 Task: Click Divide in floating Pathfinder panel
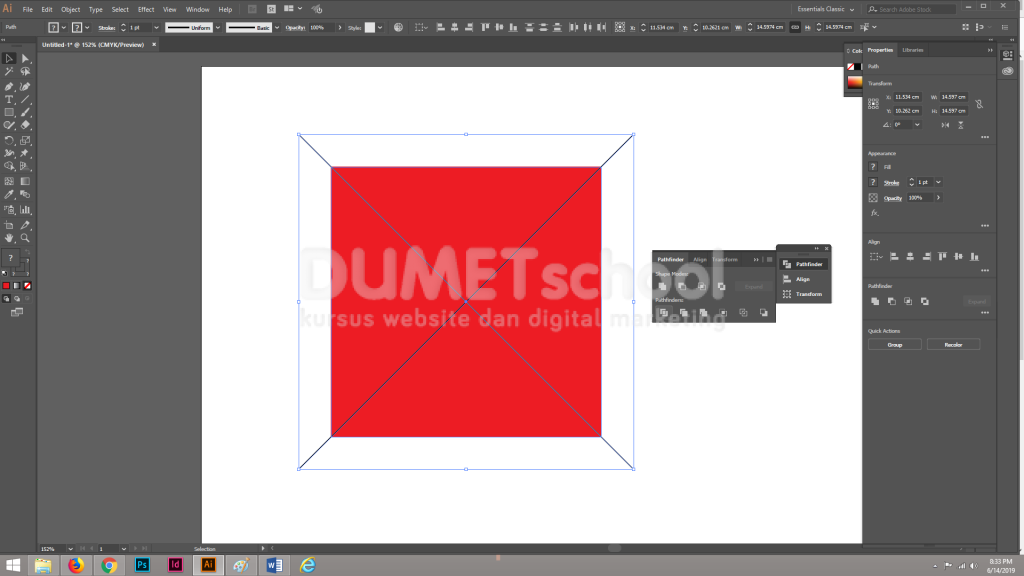[x=664, y=313]
